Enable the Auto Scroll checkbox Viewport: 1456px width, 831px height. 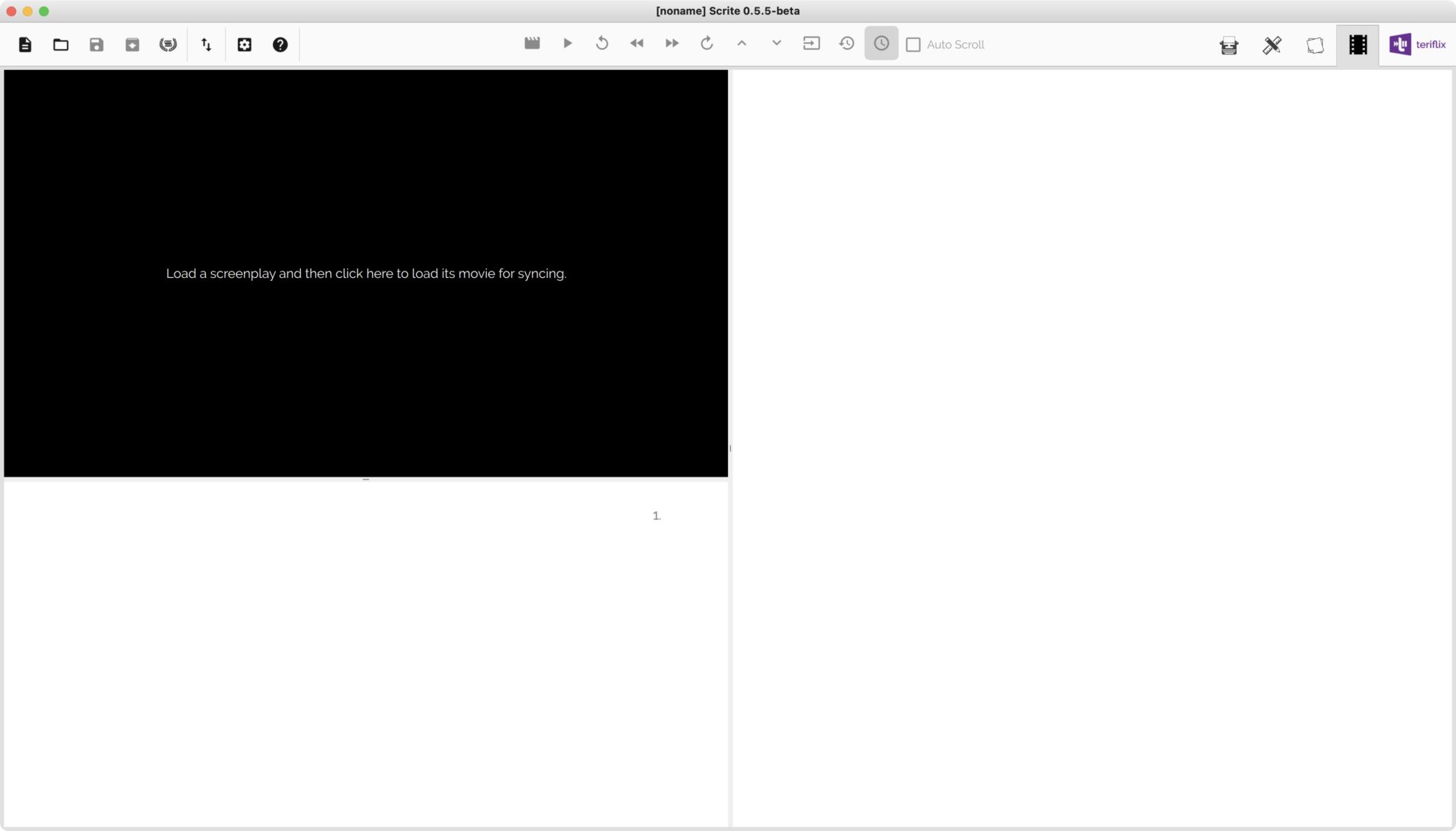913,45
